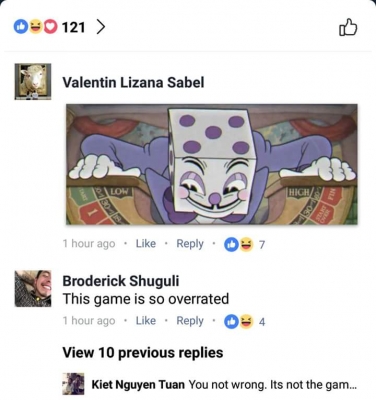
Task: Open Kiet Nguyen Tuan's profile picture
Action: [73, 384]
